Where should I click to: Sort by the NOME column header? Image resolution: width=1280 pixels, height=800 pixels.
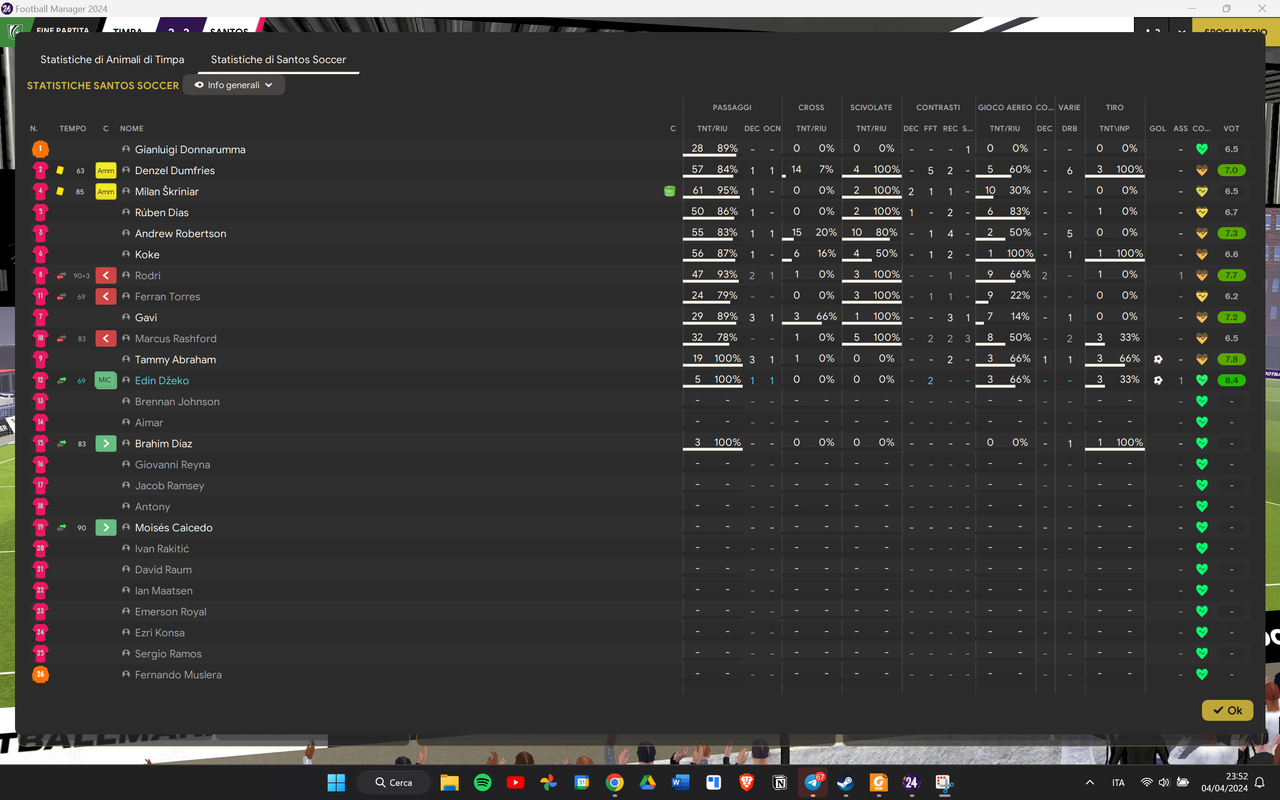(x=132, y=128)
